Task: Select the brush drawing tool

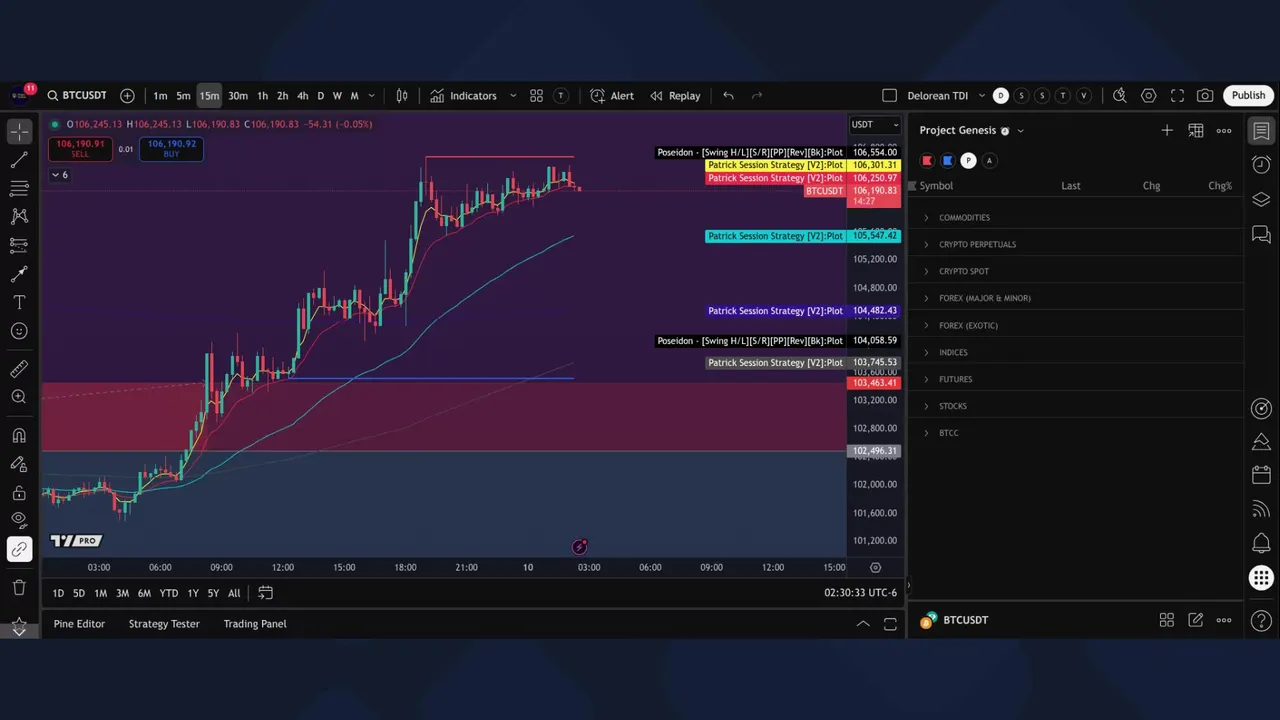Action: click(x=19, y=273)
